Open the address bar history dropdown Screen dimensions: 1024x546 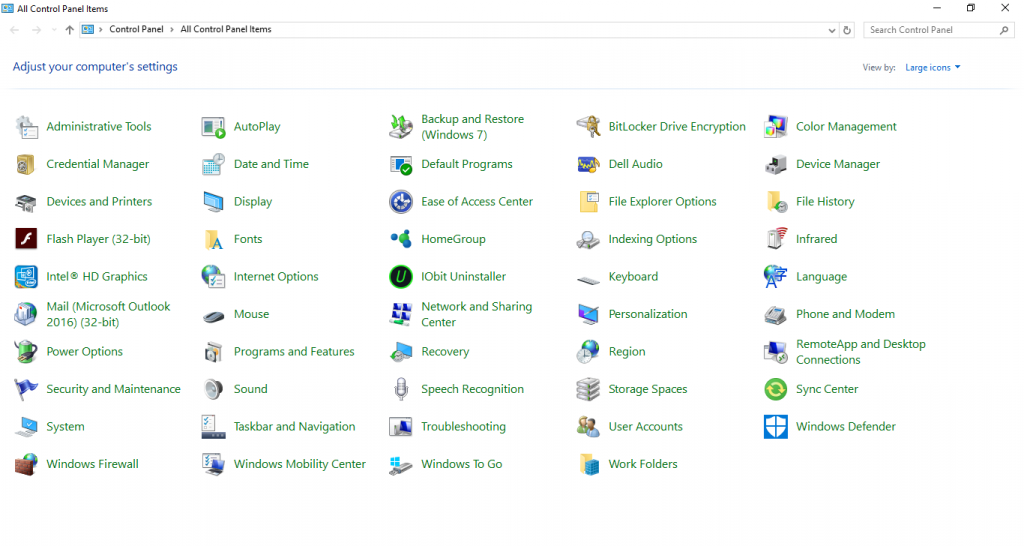(832, 30)
